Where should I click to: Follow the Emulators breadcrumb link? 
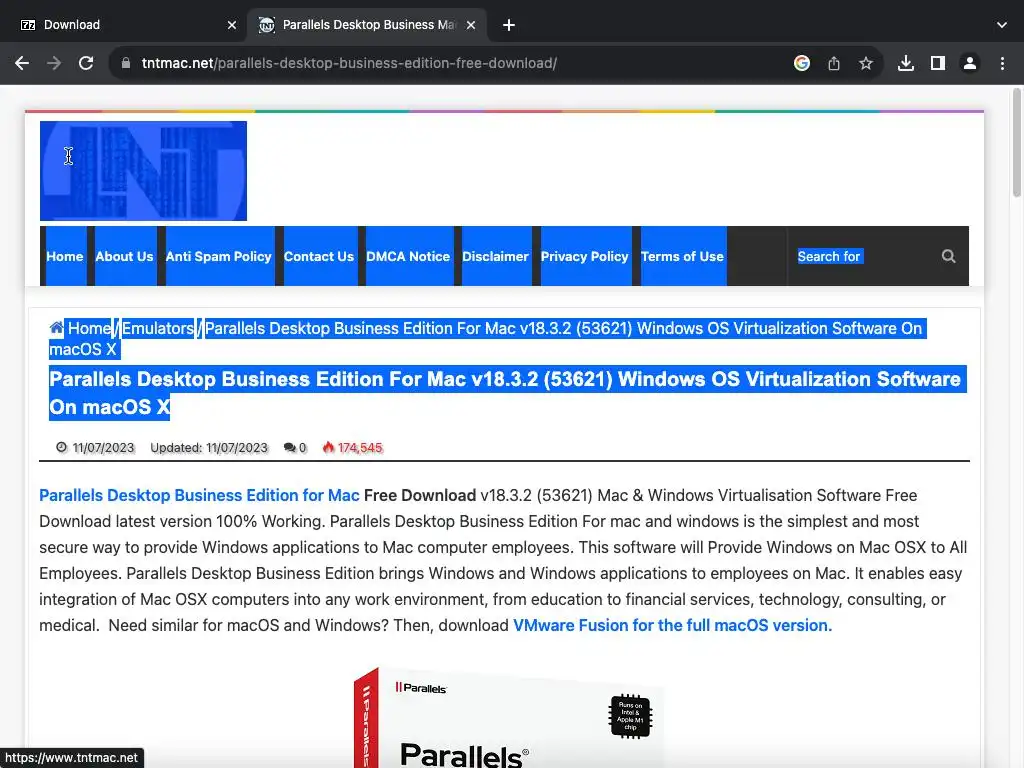click(158, 328)
